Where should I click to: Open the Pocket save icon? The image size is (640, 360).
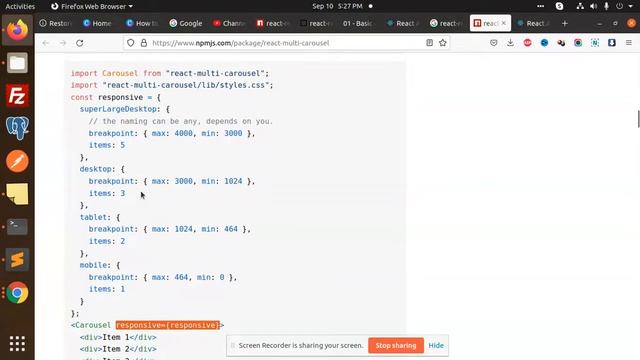[x=493, y=42]
